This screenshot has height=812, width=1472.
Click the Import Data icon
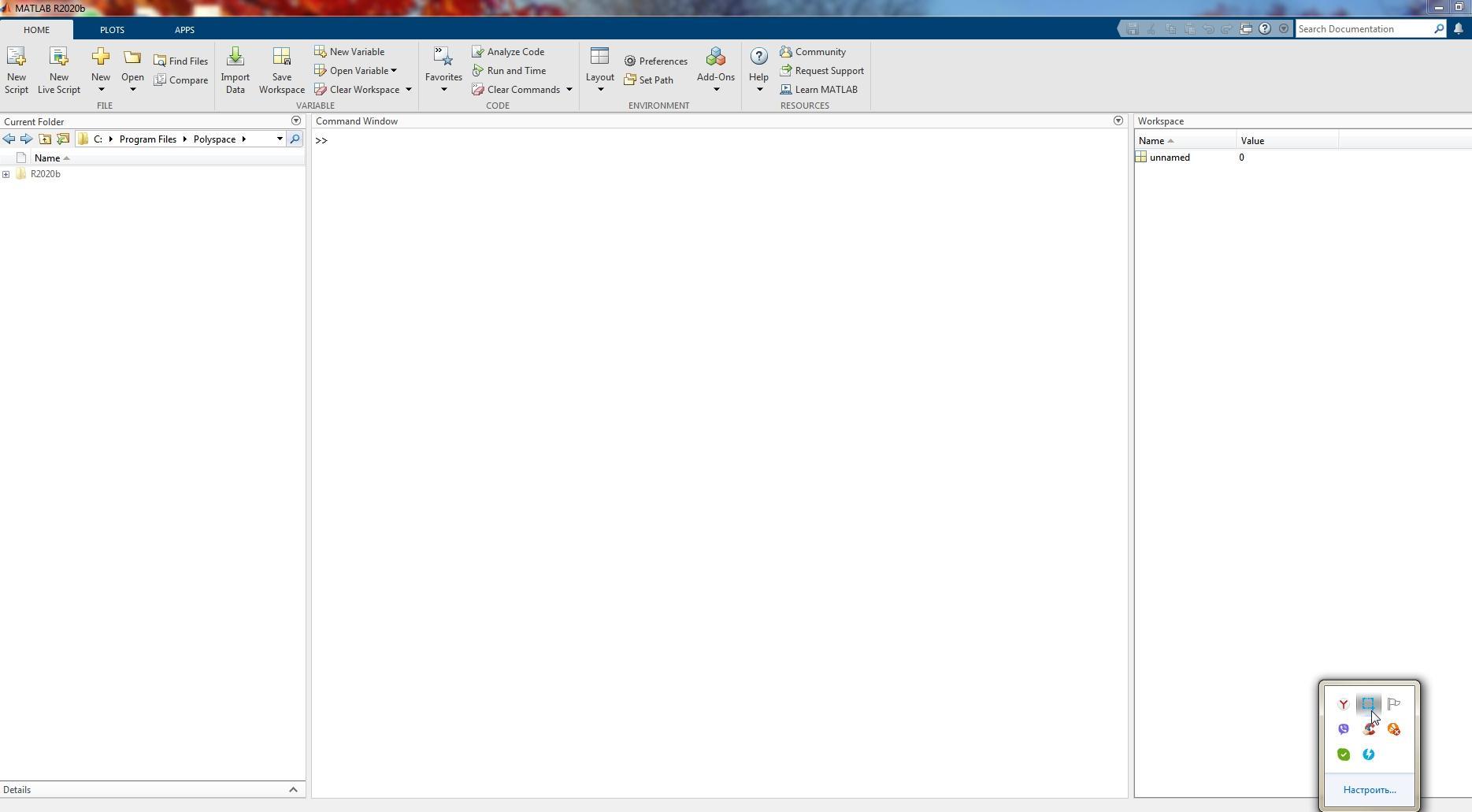(235, 57)
